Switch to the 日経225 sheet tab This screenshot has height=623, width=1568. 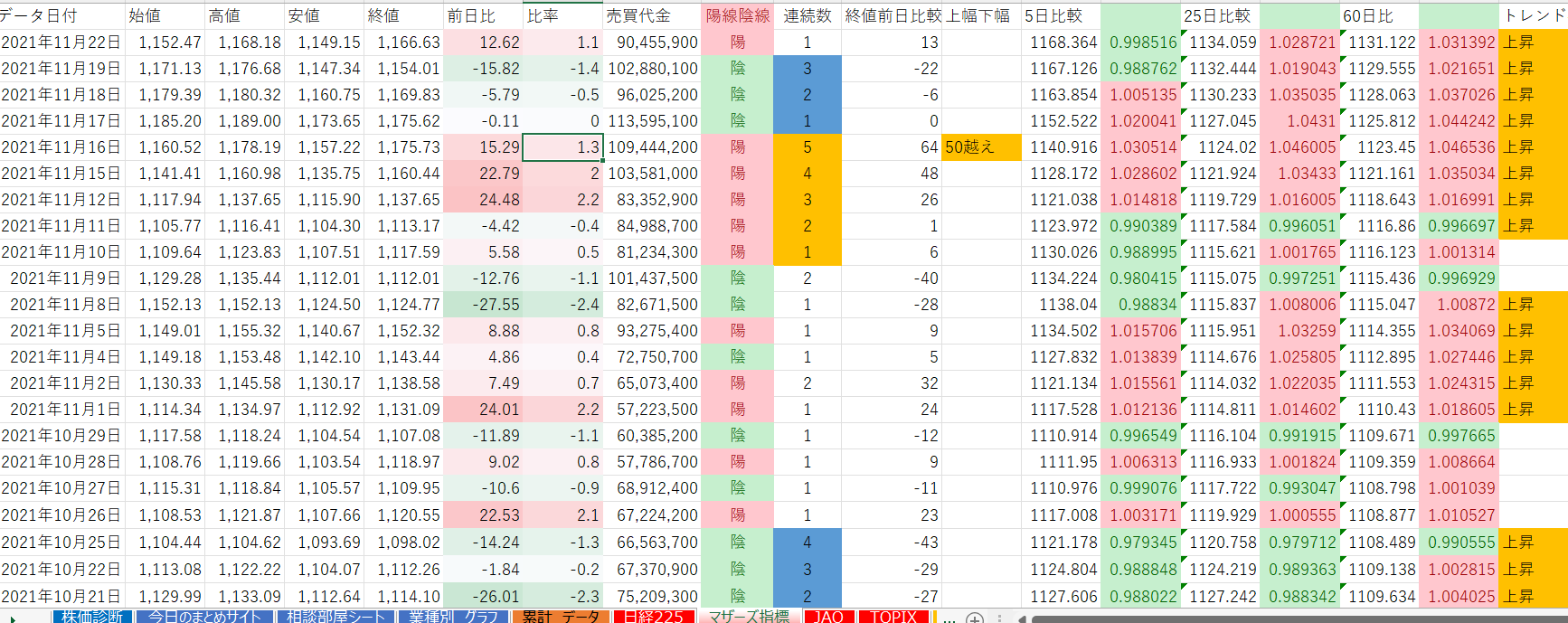pos(654,617)
